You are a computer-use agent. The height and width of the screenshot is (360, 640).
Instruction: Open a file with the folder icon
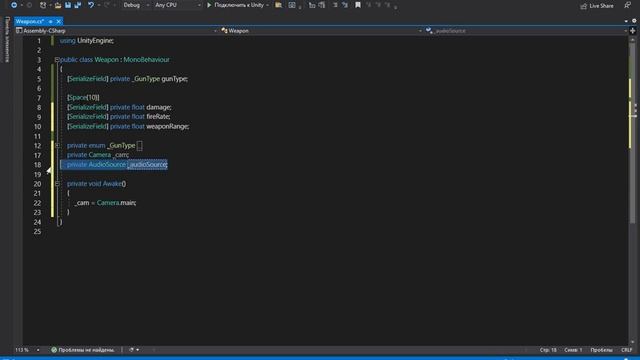[58, 5]
